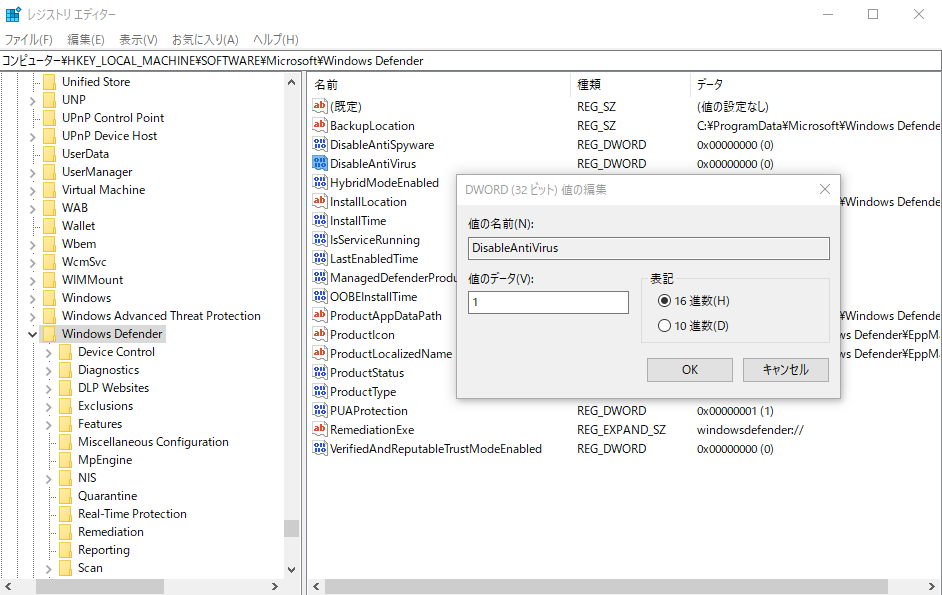Expand the Diagnostics subkey

pos(49,371)
